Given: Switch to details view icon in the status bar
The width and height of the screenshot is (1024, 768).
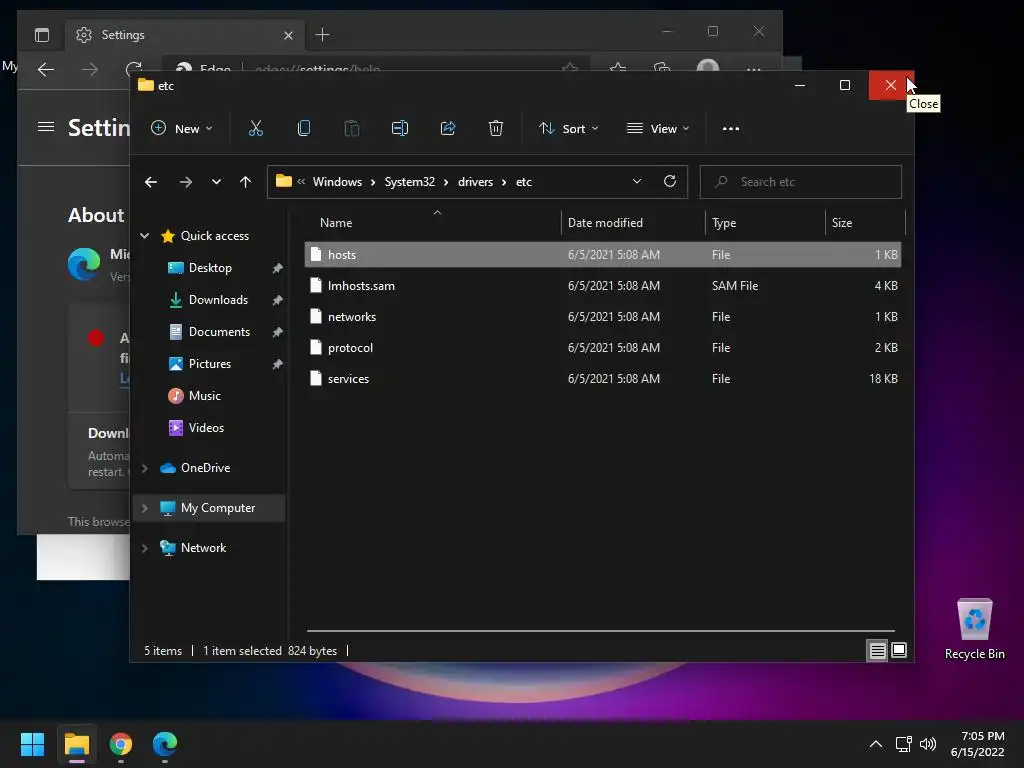Looking at the screenshot, I should pos(877,650).
